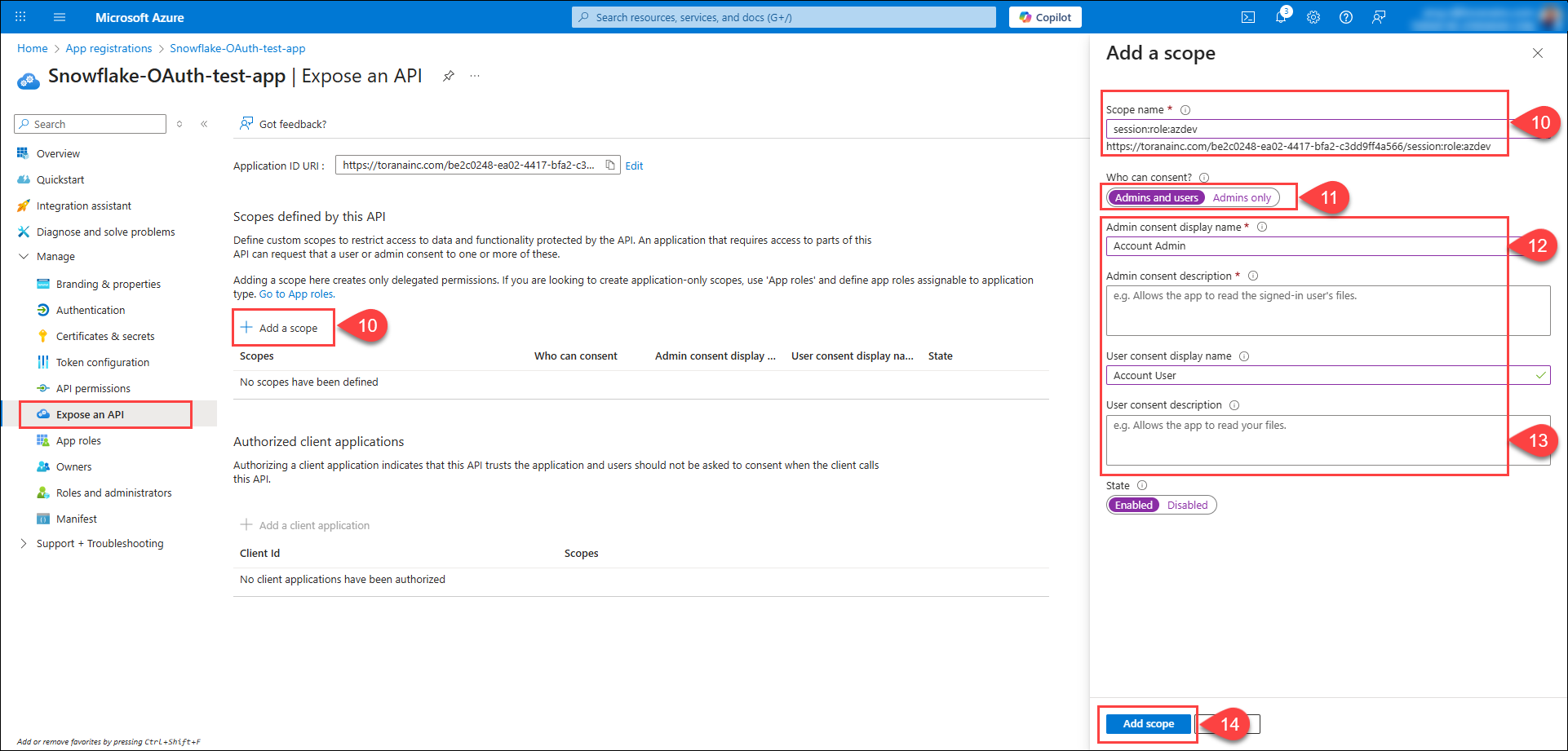The width and height of the screenshot is (1568, 751).
Task: Open the Azure portal hamburger menu
Action: click(x=60, y=17)
